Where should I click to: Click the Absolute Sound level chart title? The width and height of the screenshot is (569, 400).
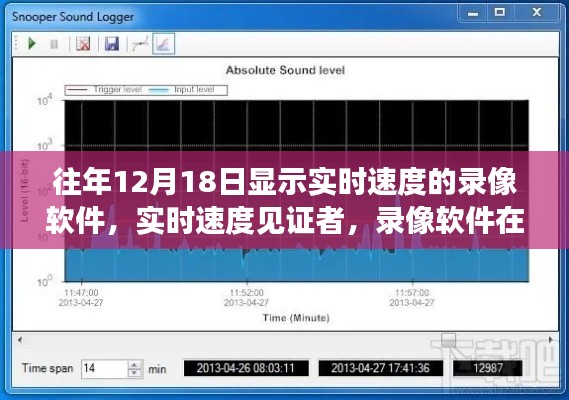point(285,70)
